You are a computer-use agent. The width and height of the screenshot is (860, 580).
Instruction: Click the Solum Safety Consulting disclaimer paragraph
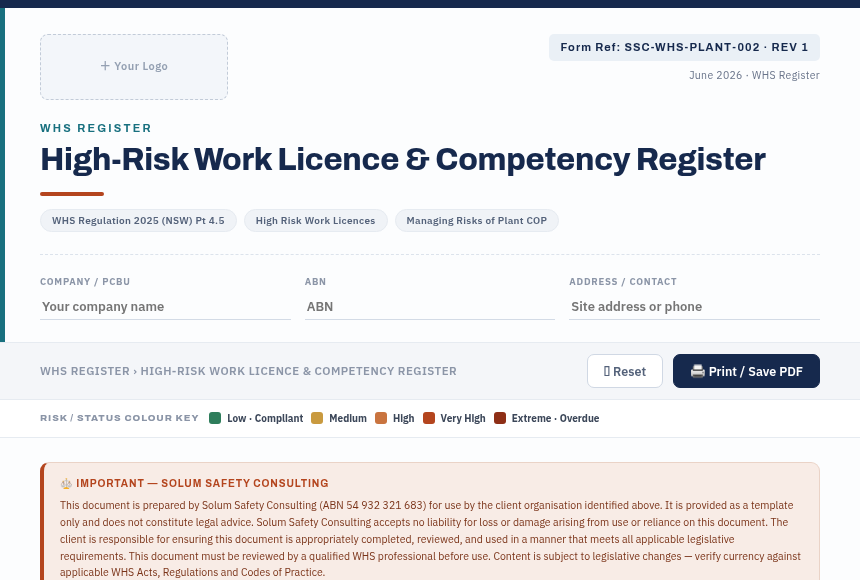[x=431, y=538]
